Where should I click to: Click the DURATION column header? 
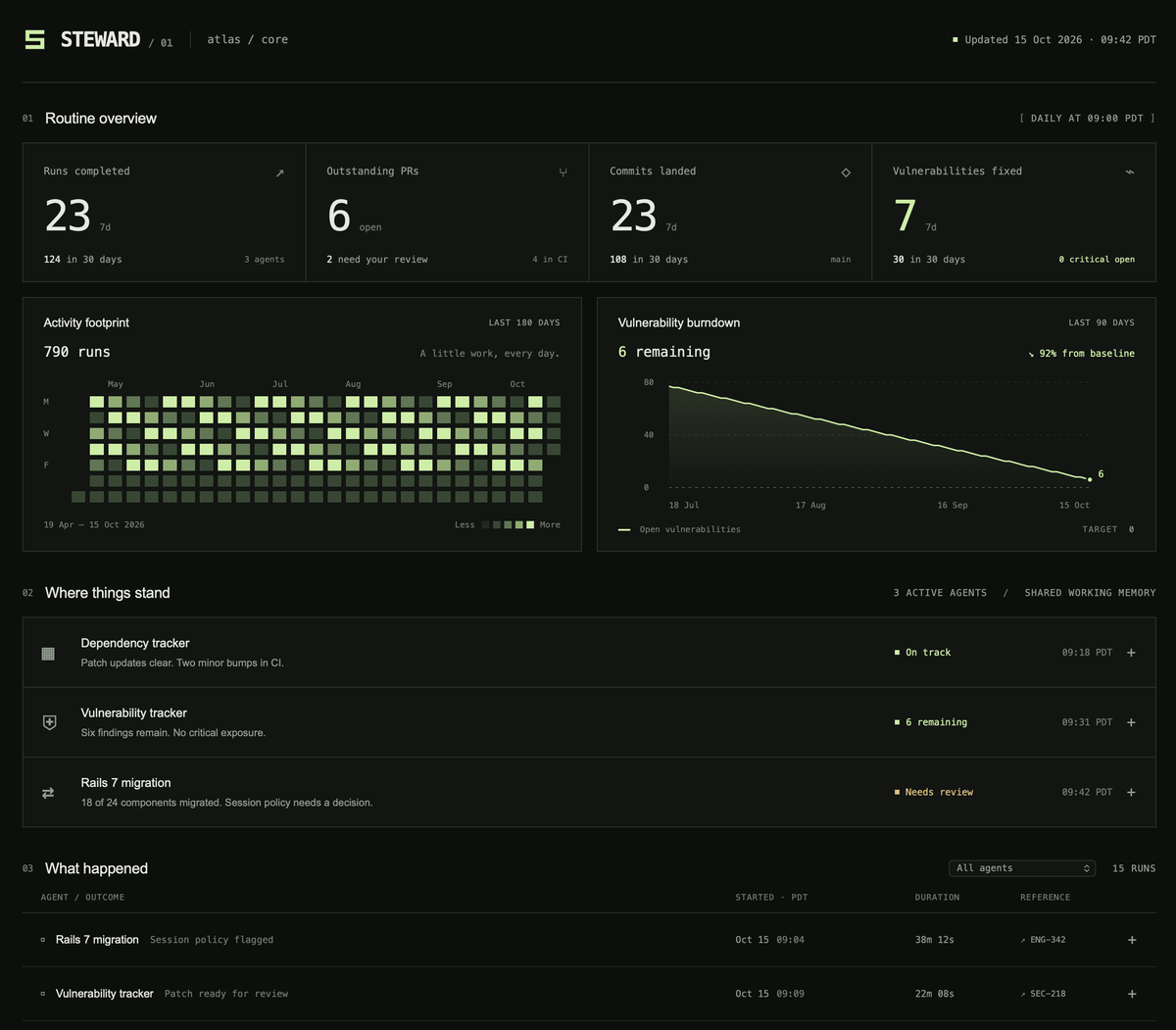937,898
